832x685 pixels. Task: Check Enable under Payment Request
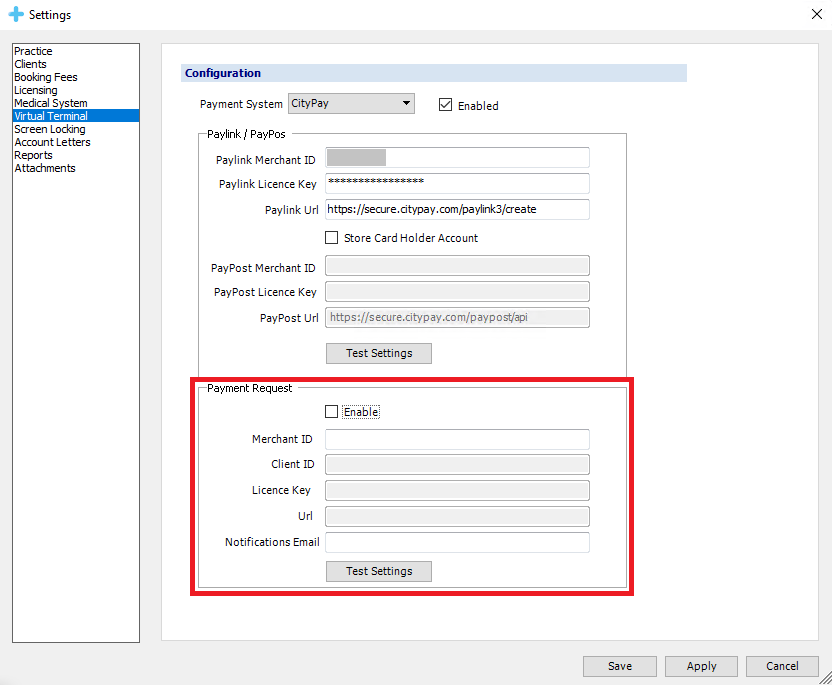[x=332, y=412]
